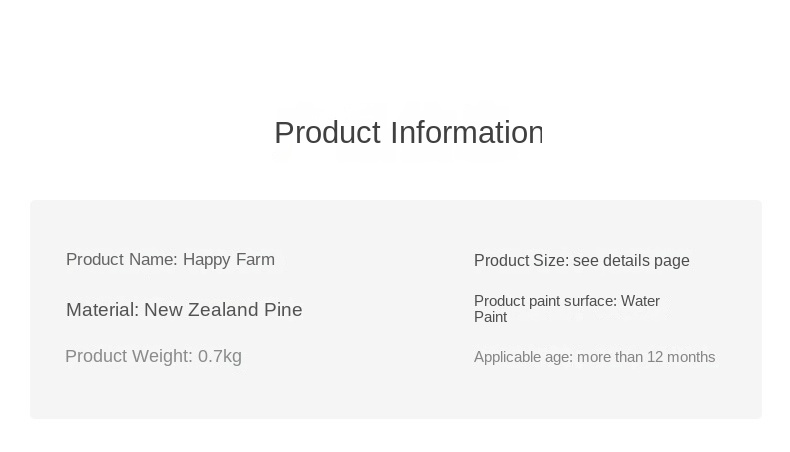Viewport: 790px width, 452px height.
Task: Click the word "Water" in the paint surface line
Action: [x=640, y=301]
